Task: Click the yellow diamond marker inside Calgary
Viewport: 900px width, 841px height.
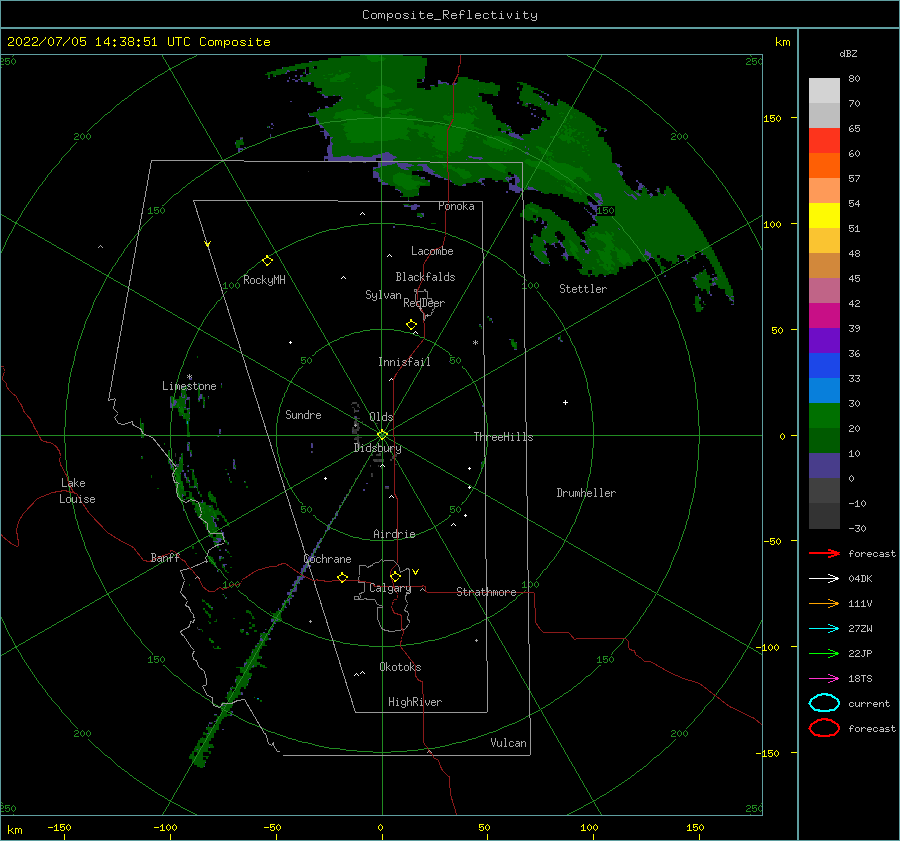Action: pyautogui.click(x=395, y=576)
